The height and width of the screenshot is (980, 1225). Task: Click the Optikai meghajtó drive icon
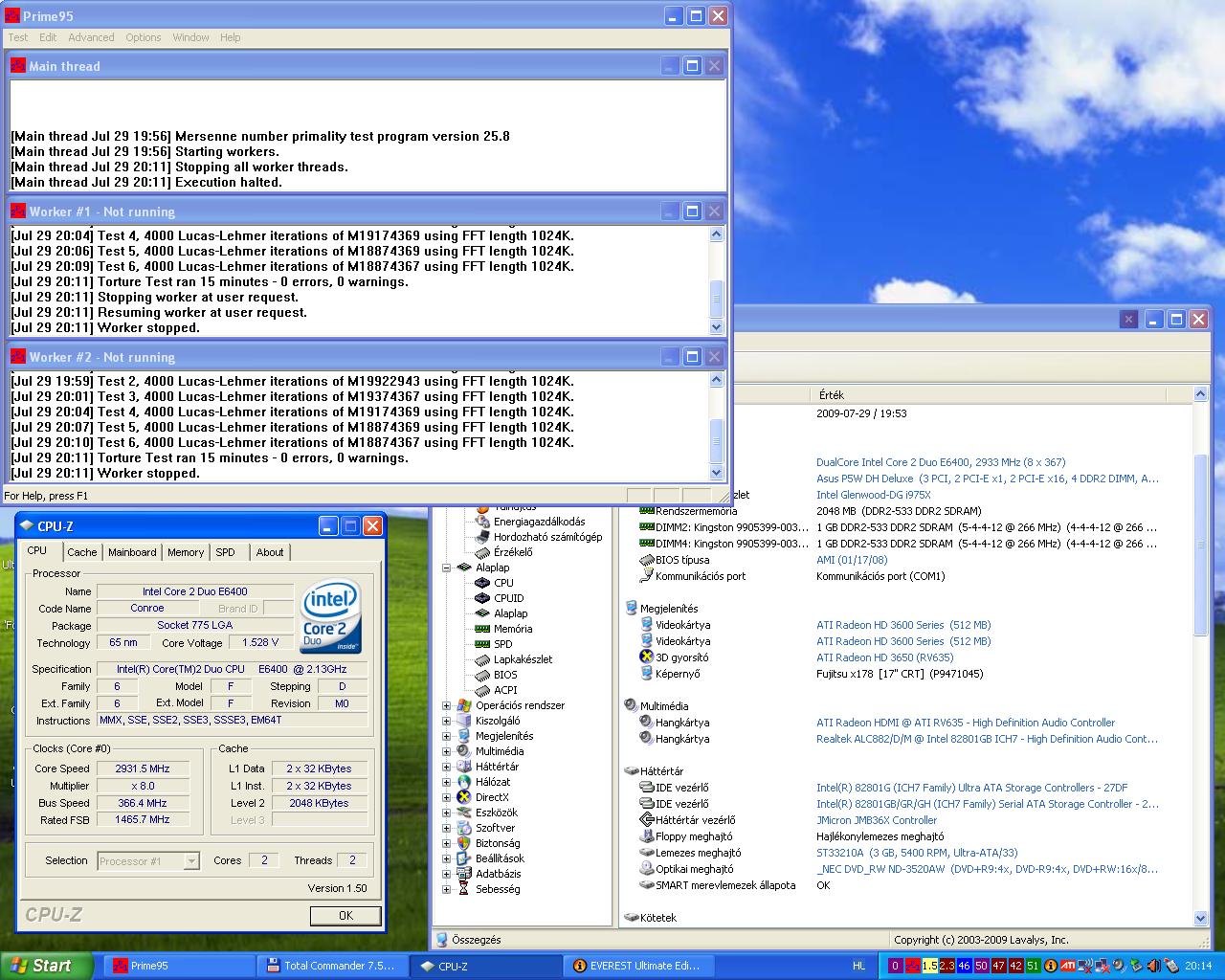[x=646, y=869]
